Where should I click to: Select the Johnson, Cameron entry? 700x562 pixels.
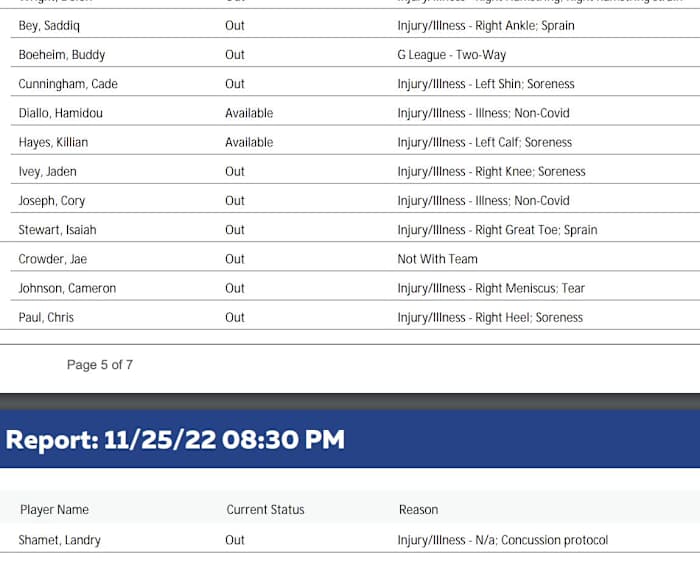coord(67,288)
